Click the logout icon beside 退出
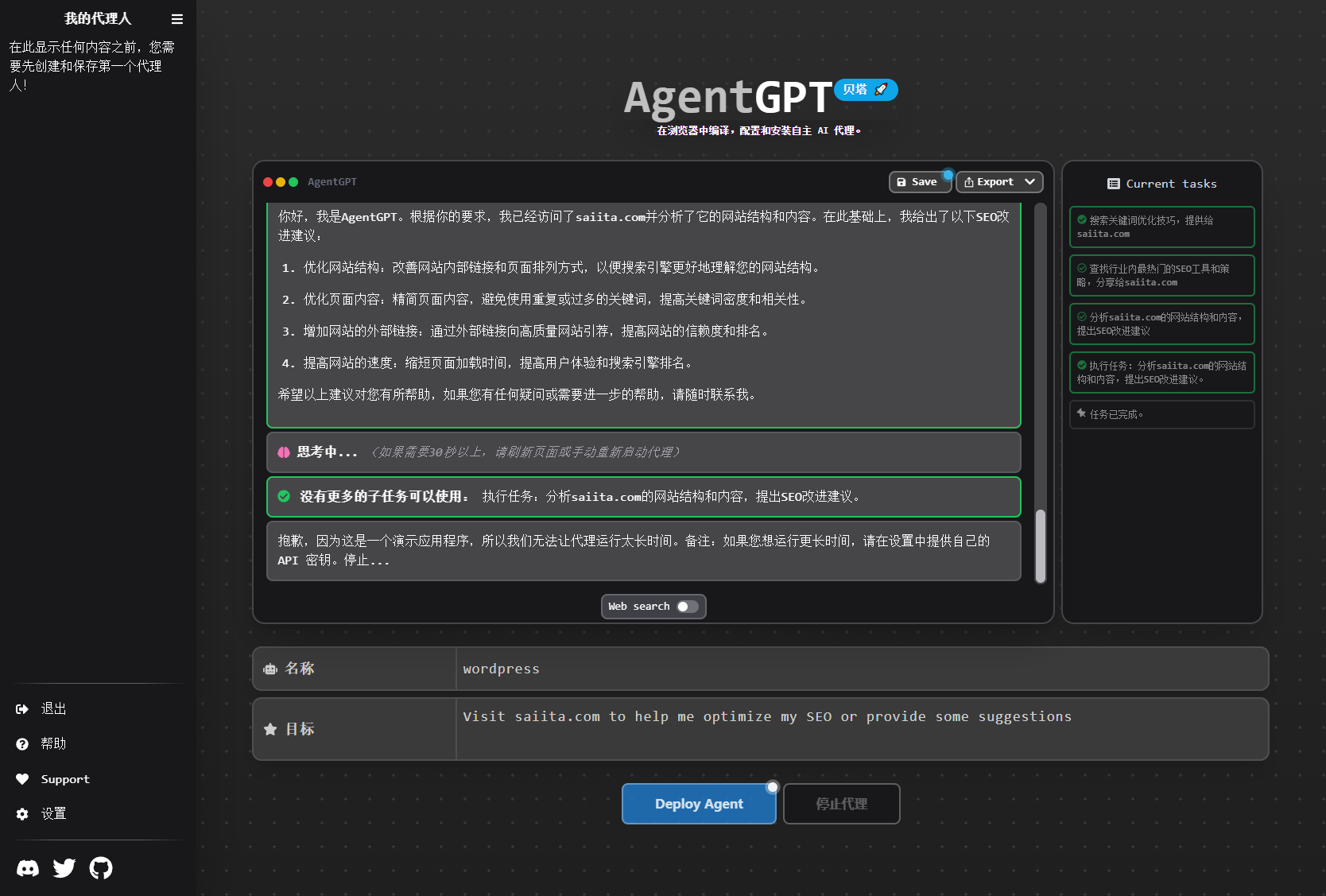 (x=21, y=708)
